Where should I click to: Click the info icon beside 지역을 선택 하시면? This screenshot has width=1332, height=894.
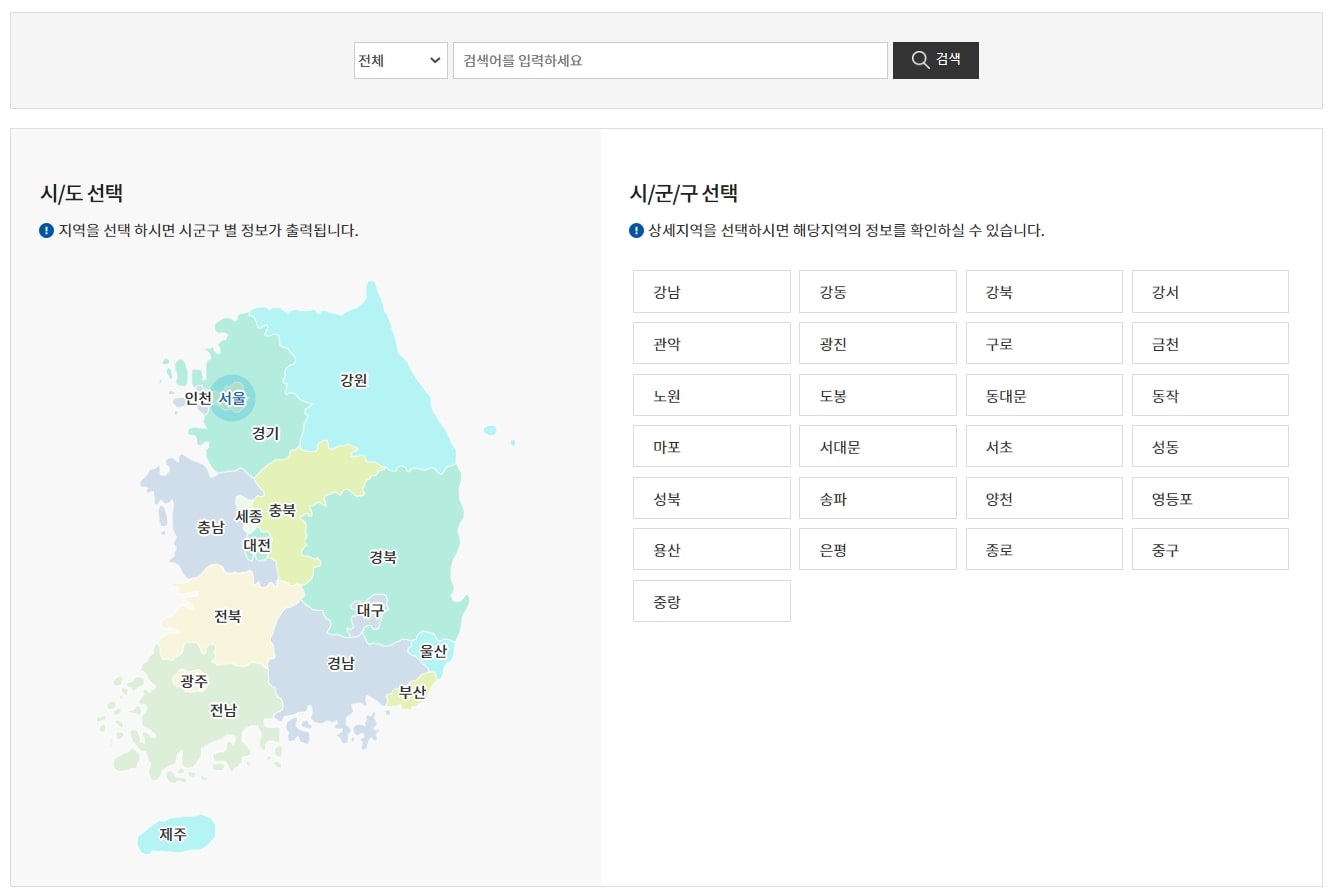coord(46,231)
